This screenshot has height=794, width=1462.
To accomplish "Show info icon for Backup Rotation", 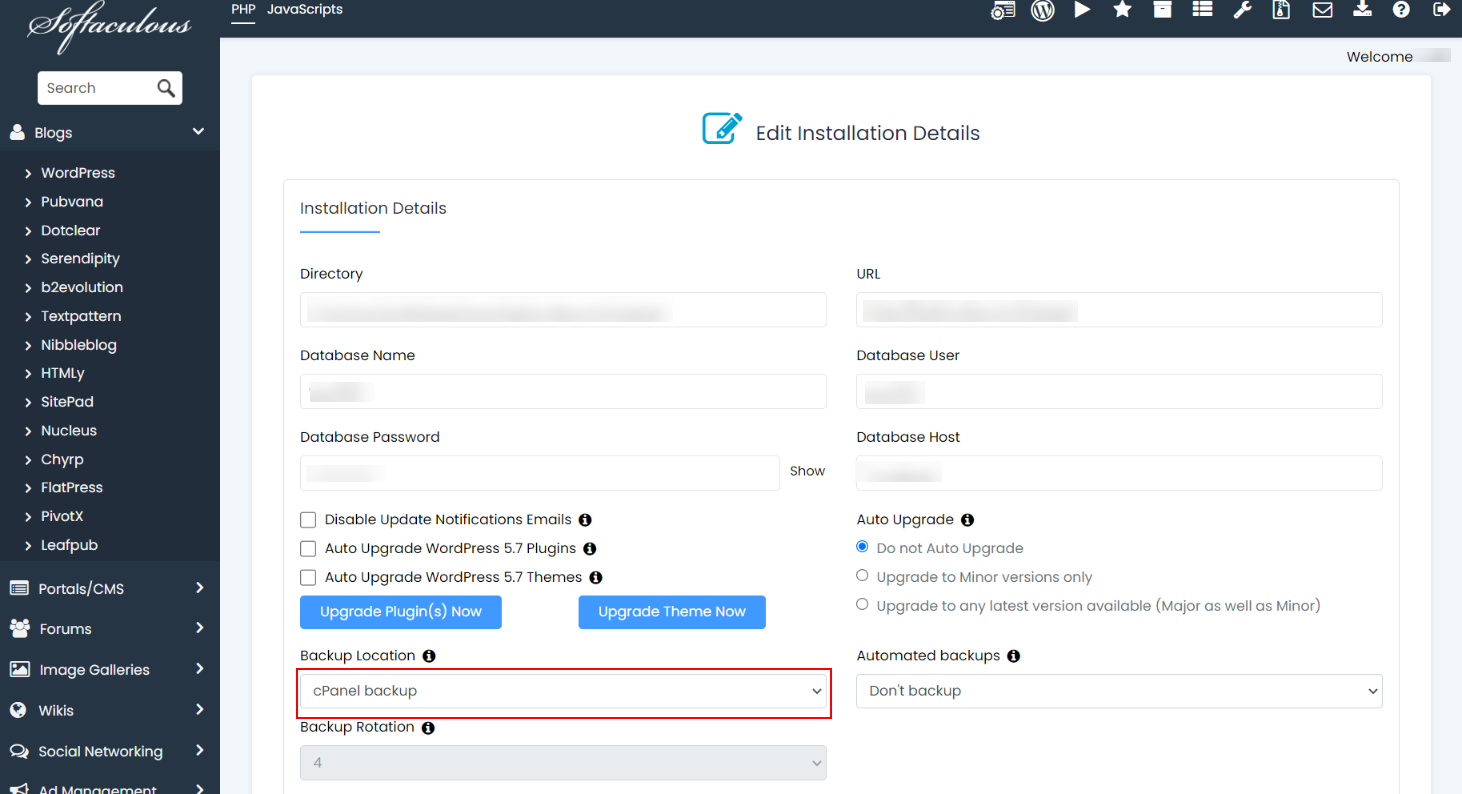I will [x=428, y=728].
